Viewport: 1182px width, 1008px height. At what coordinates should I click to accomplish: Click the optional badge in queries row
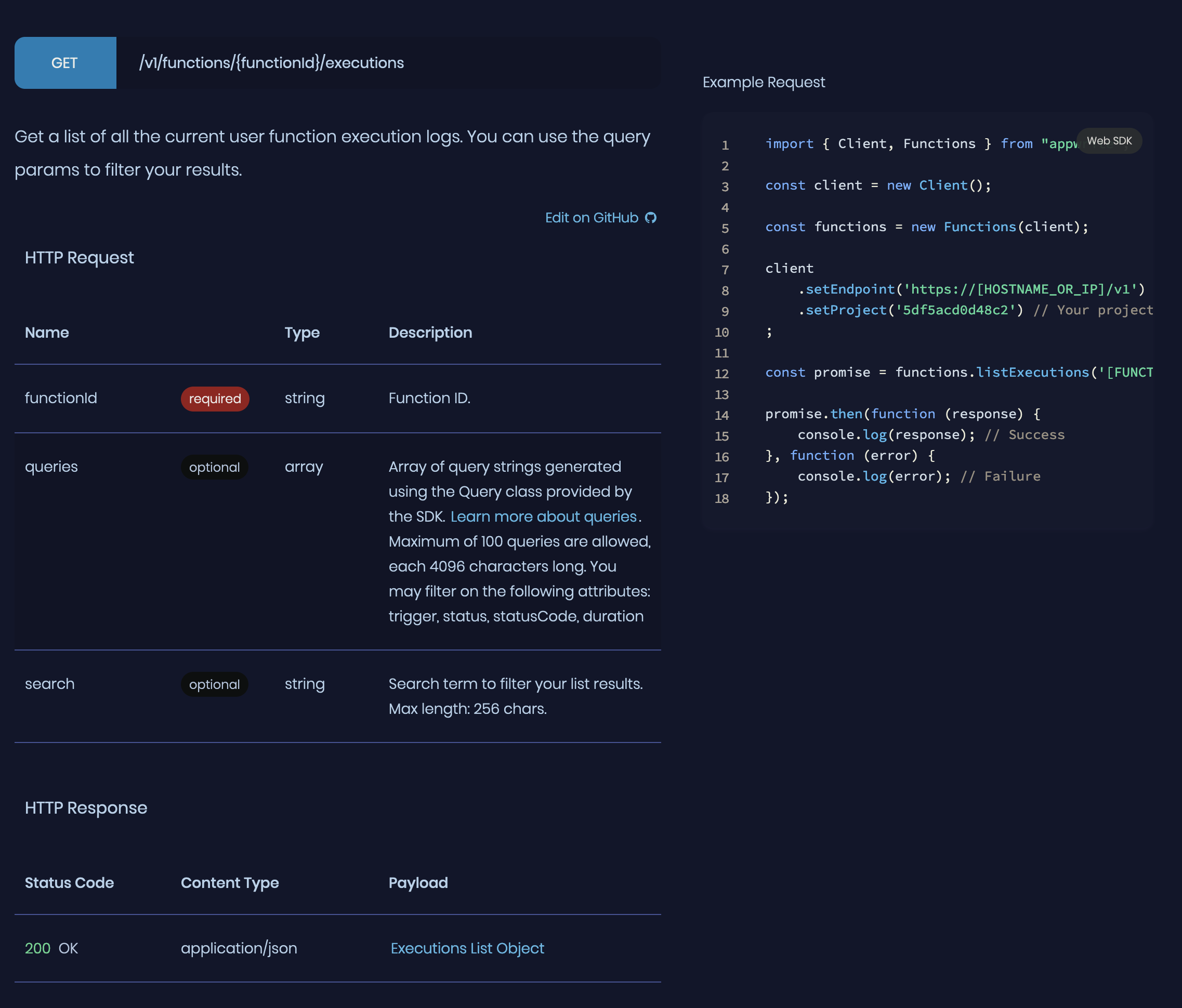pyautogui.click(x=215, y=467)
